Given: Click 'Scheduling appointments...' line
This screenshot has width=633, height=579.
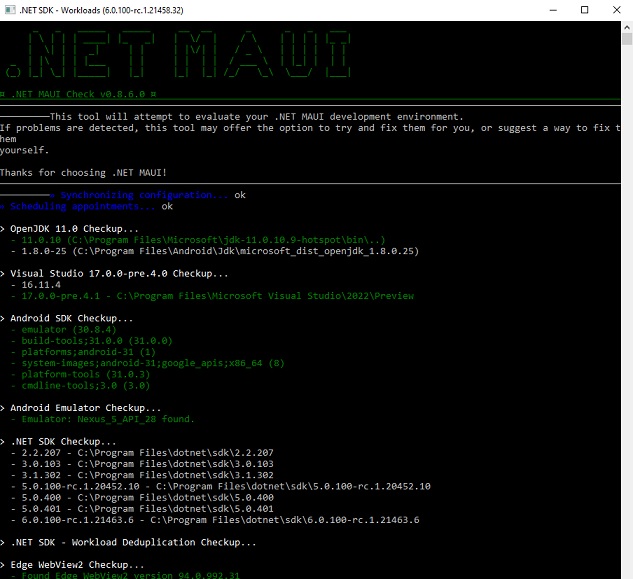Looking at the screenshot, I should pos(86,206).
